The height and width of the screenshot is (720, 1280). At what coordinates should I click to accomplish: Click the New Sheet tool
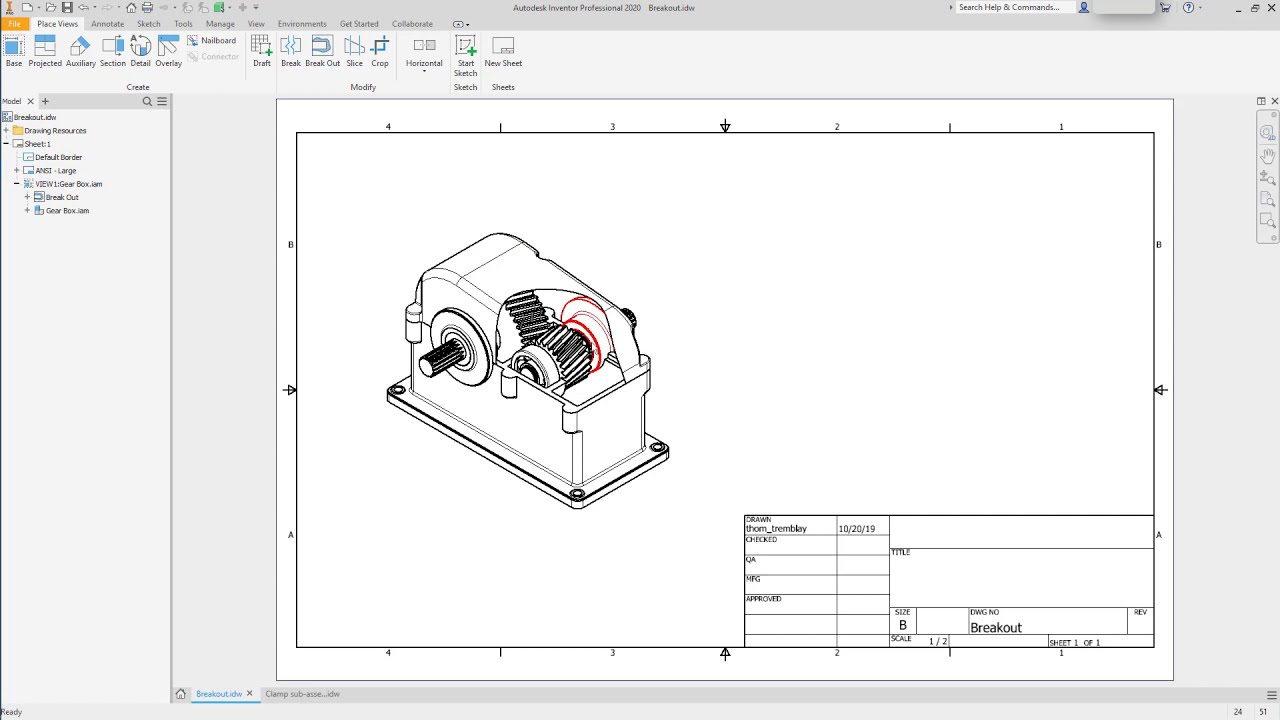coord(503,51)
